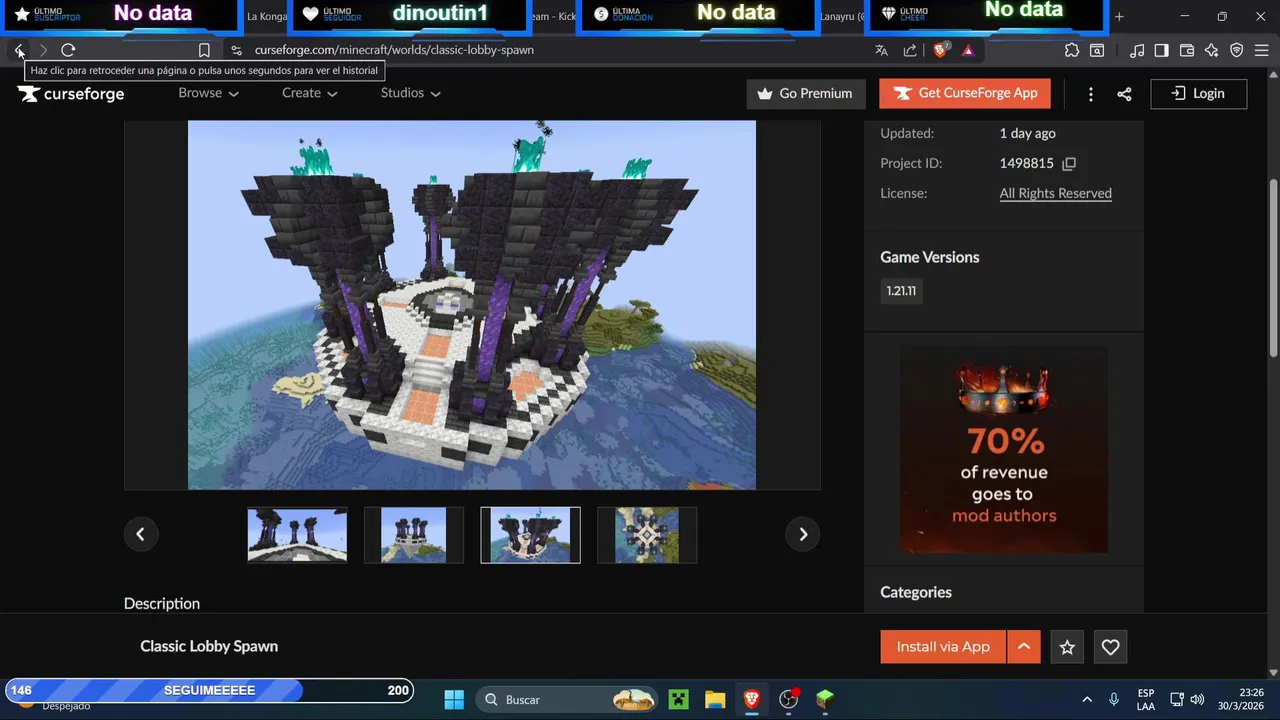
Task: Click the 70% revenue advertisement banner
Action: 1004,449
